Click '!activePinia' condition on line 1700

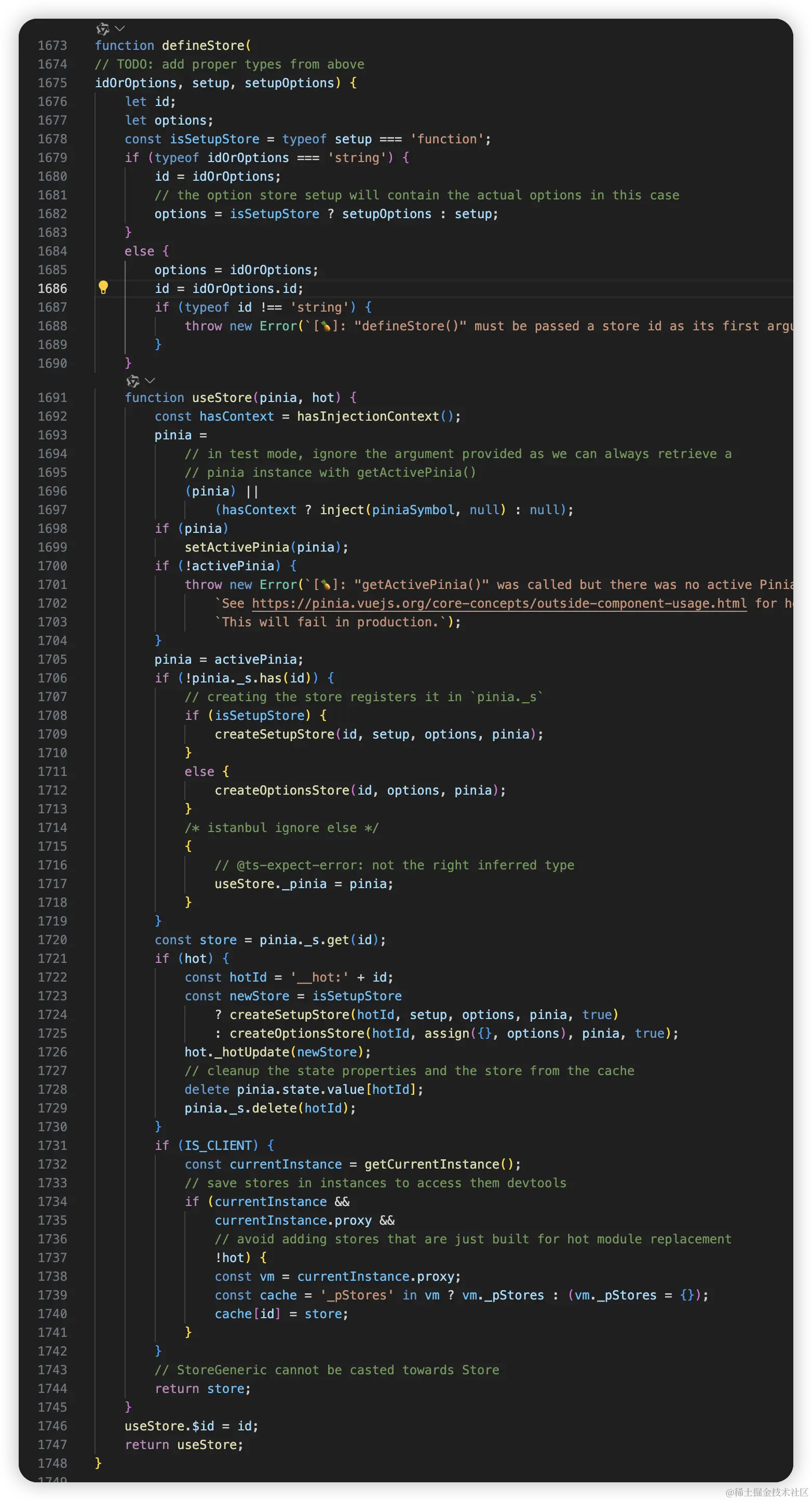229,566
